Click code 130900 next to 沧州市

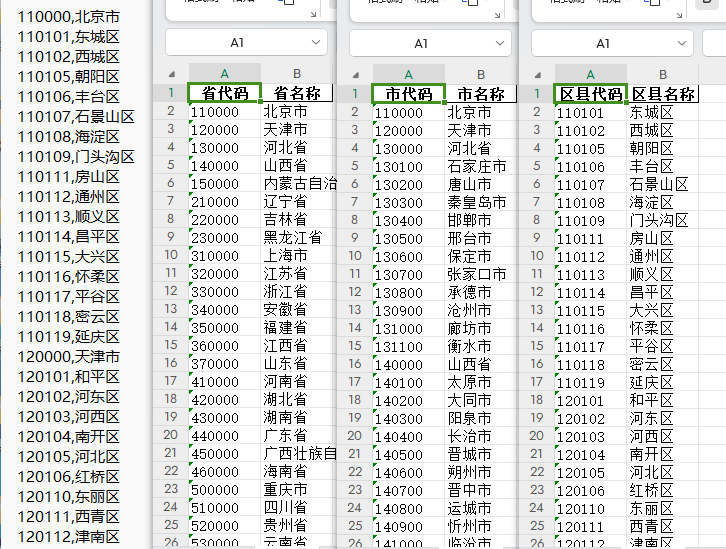tap(408, 311)
